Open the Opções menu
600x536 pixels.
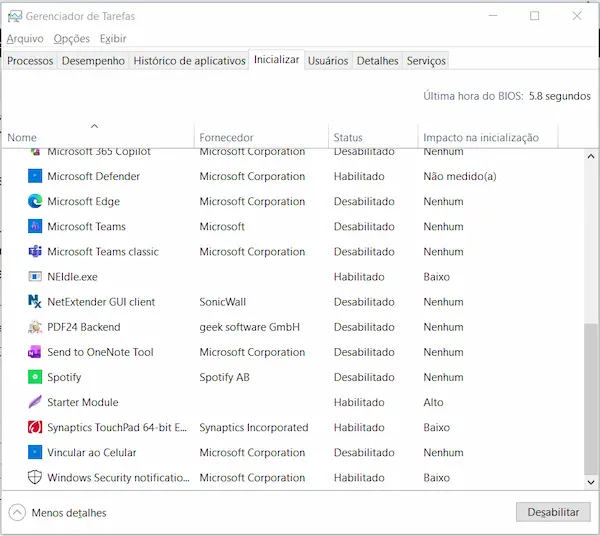[x=72, y=39]
